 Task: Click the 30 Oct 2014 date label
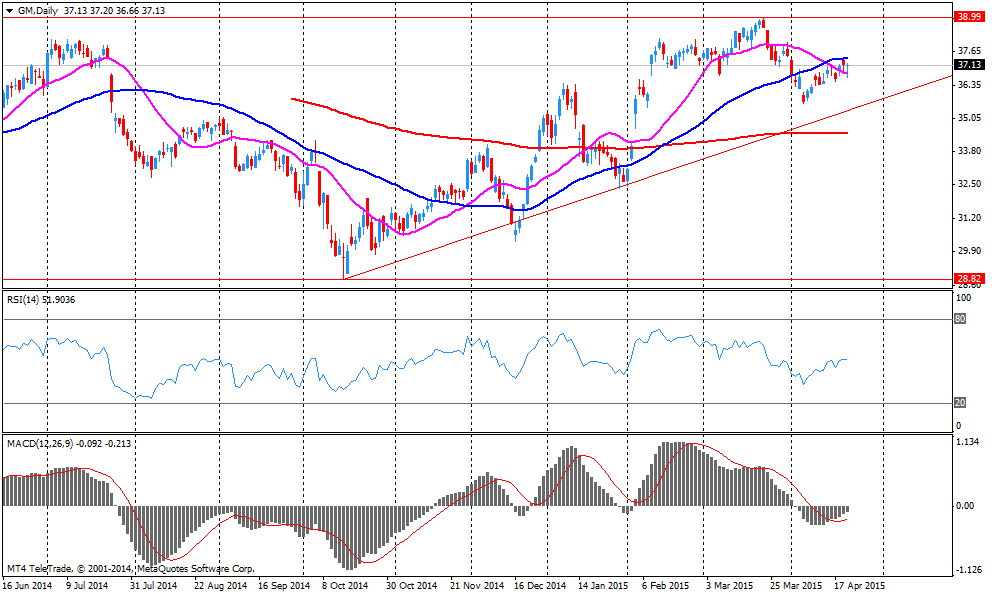point(411,586)
